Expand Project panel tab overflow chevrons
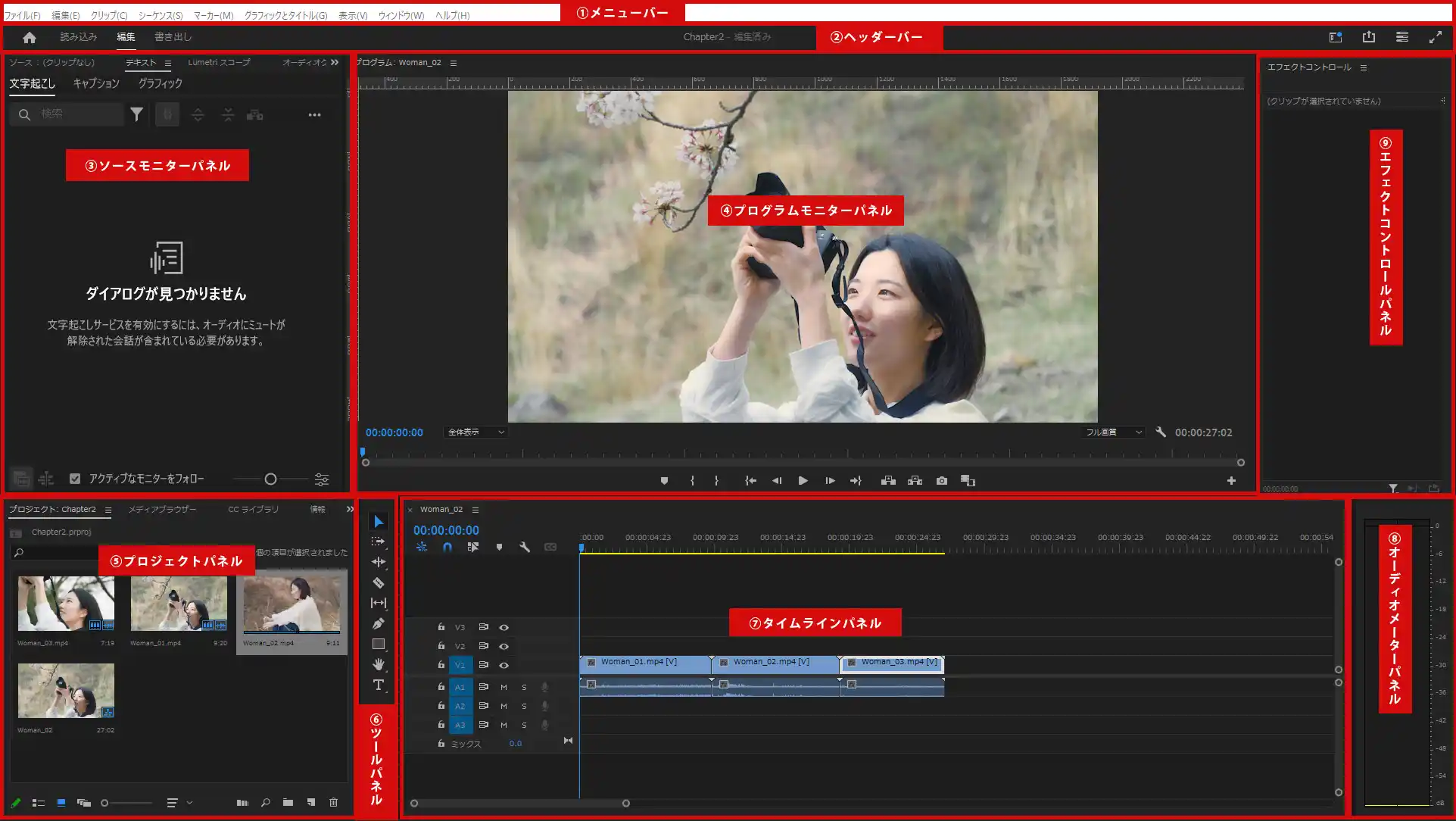 click(x=350, y=509)
